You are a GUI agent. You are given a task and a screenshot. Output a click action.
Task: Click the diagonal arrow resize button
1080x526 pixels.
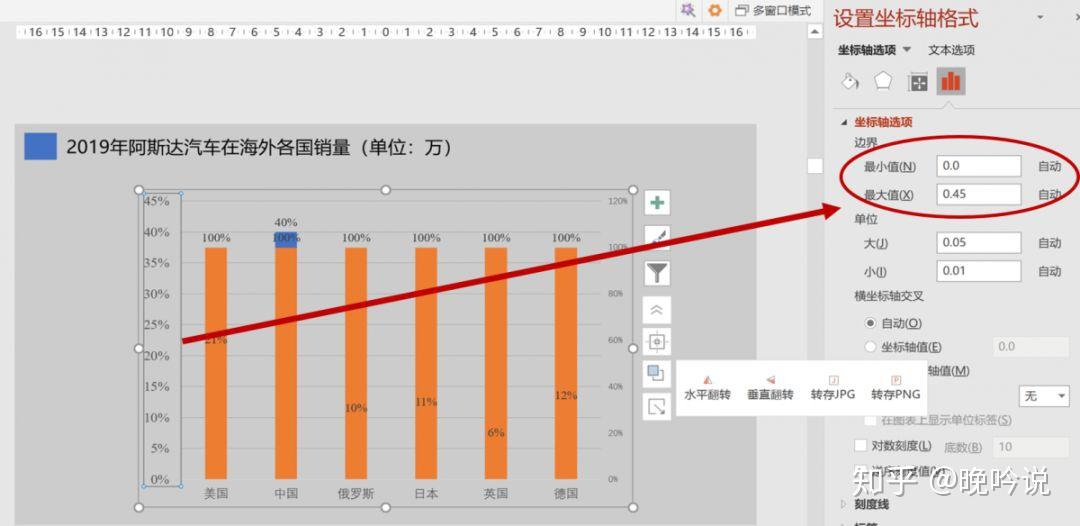pyautogui.click(x=656, y=407)
